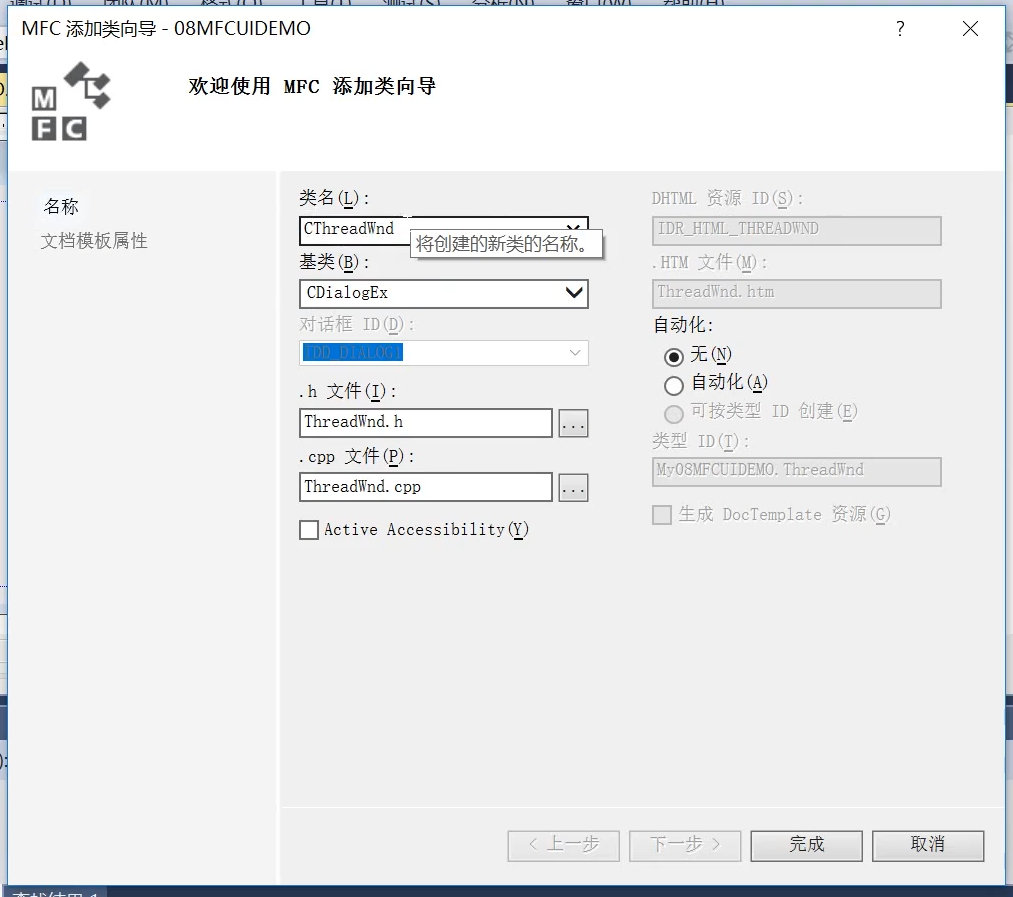Click the 类型 ID field My08MFCUIDEMO.ThreadWnd

(x=797, y=472)
